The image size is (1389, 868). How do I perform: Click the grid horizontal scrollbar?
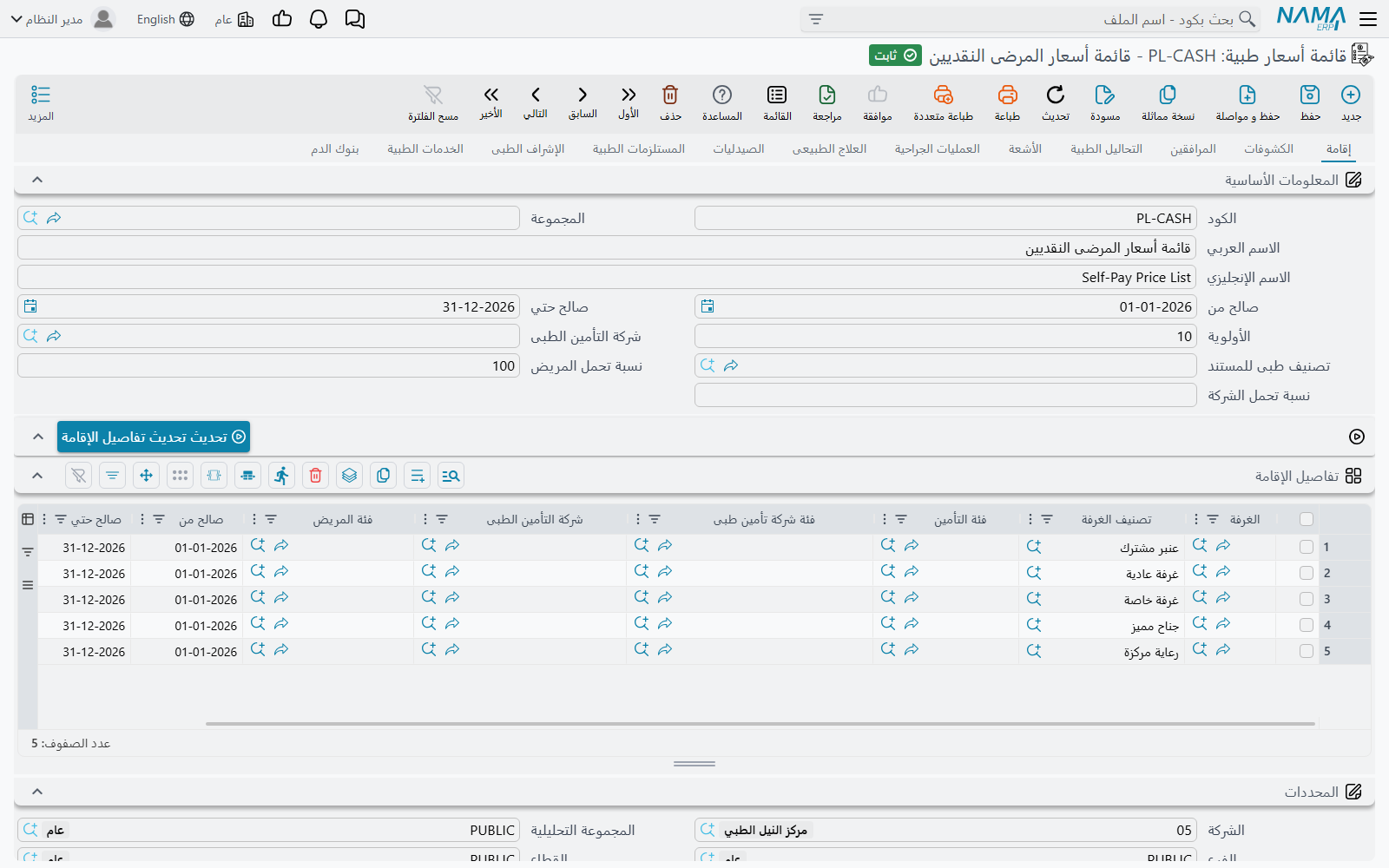click(760, 723)
